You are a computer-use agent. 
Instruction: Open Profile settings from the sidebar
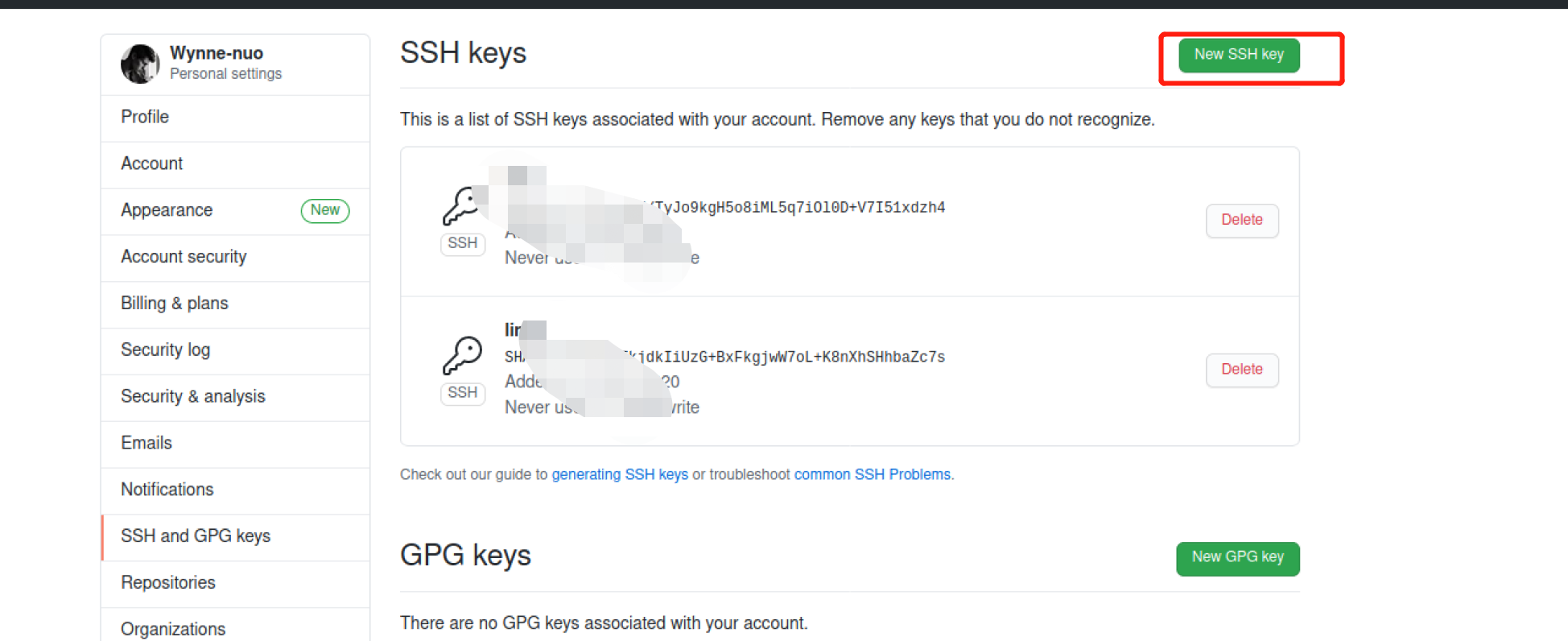click(x=144, y=117)
